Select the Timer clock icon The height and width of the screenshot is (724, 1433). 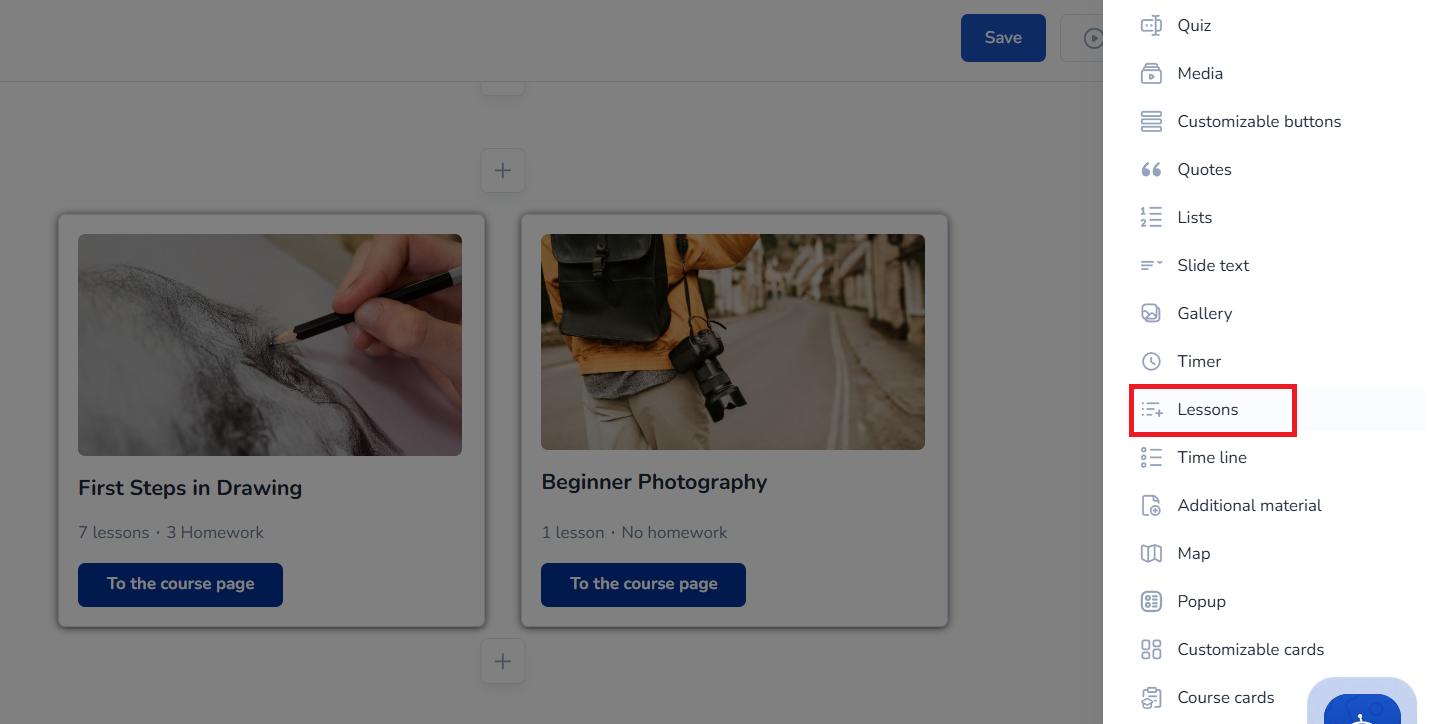click(1151, 362)
